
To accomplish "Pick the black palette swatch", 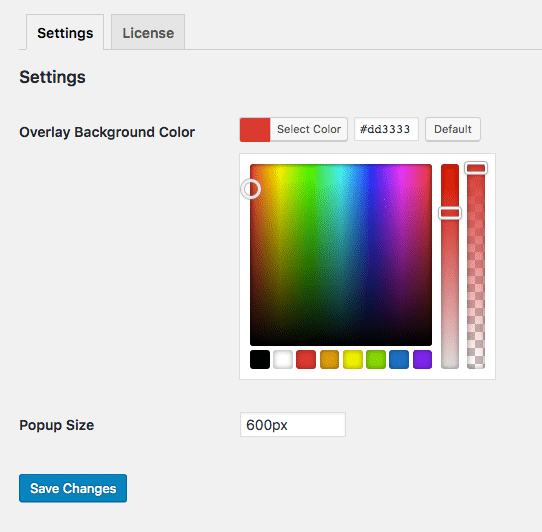I will click(x=260, y=360).
